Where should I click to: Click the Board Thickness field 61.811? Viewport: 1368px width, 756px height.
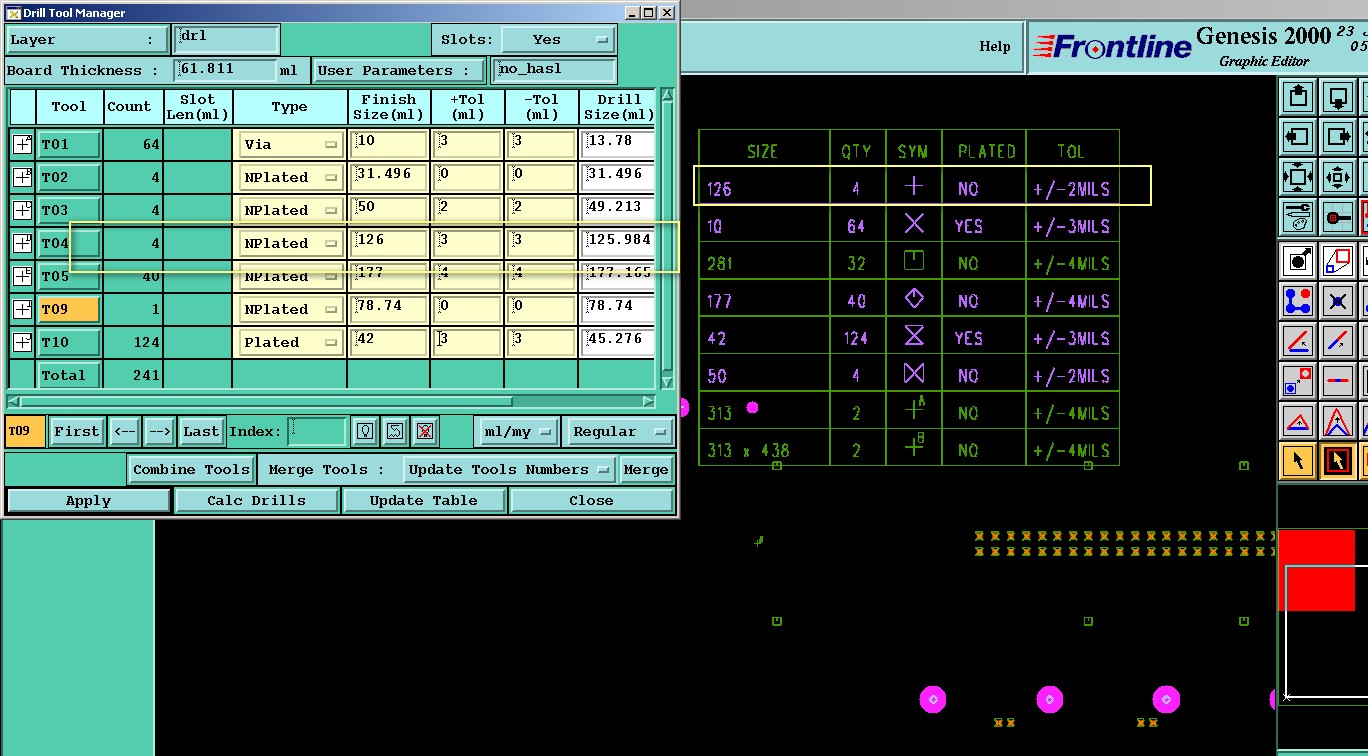click(226, 70)
